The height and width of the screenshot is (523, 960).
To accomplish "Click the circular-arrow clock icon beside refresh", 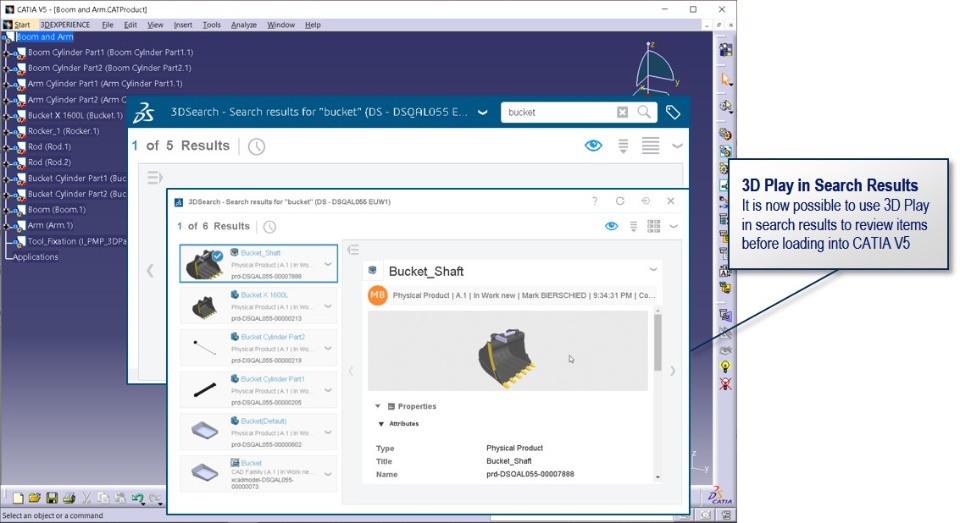I will (645, 201).
